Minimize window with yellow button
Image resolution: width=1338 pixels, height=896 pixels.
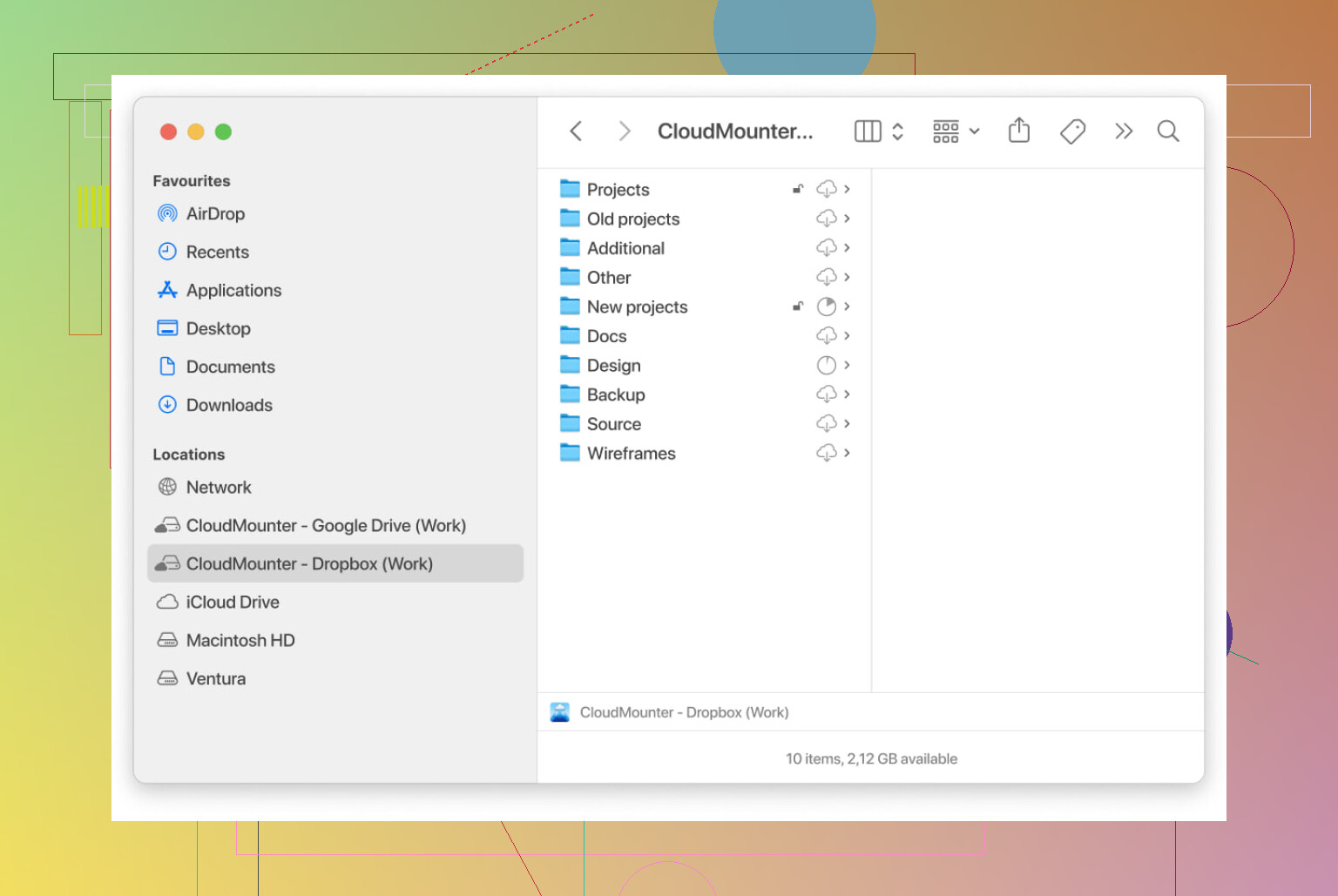[196, 131]
